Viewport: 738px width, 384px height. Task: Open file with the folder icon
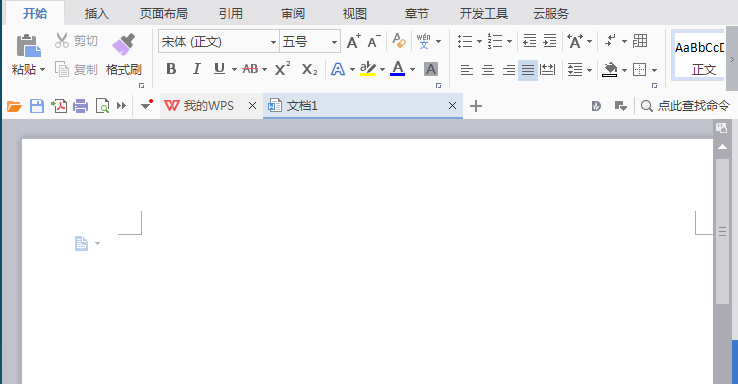click(14, 106)
